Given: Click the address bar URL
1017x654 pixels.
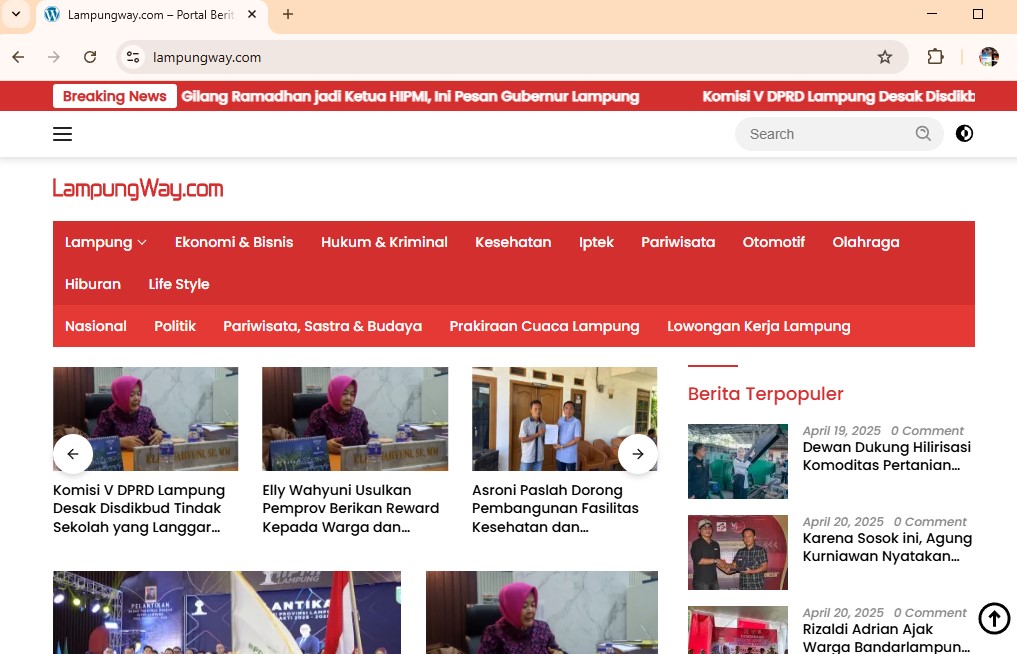Looking at the screenshot, I should pos(207,57).
